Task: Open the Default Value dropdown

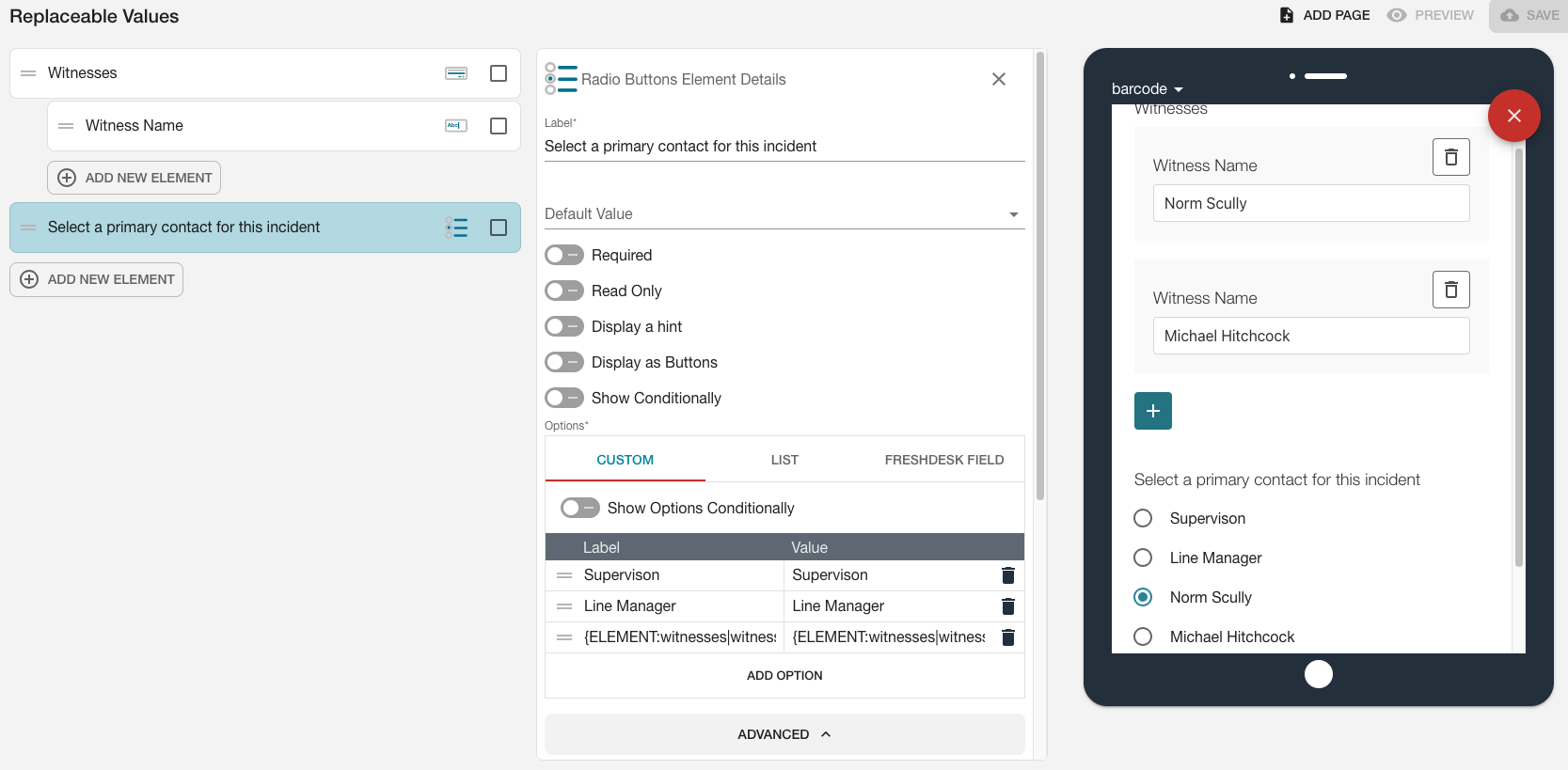Action: point(784,213)
